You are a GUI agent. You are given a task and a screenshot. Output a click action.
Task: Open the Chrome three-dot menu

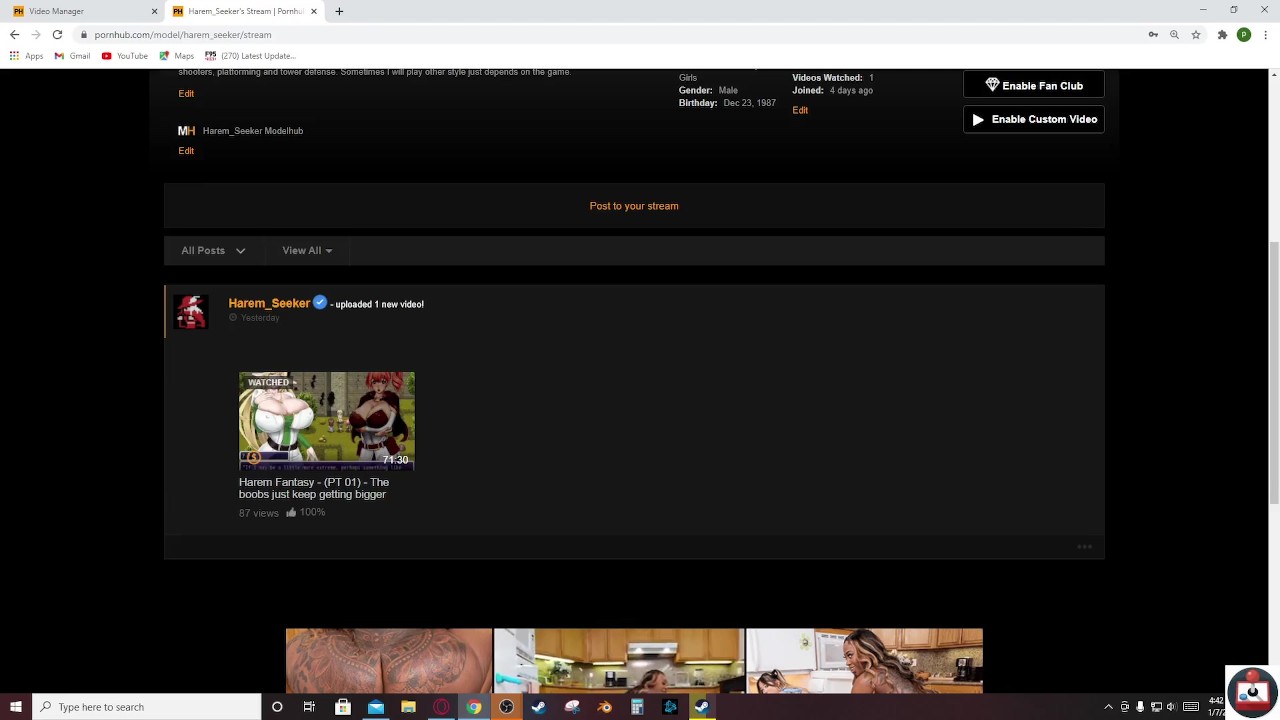pyautogui.click(x=1266, y=35)
